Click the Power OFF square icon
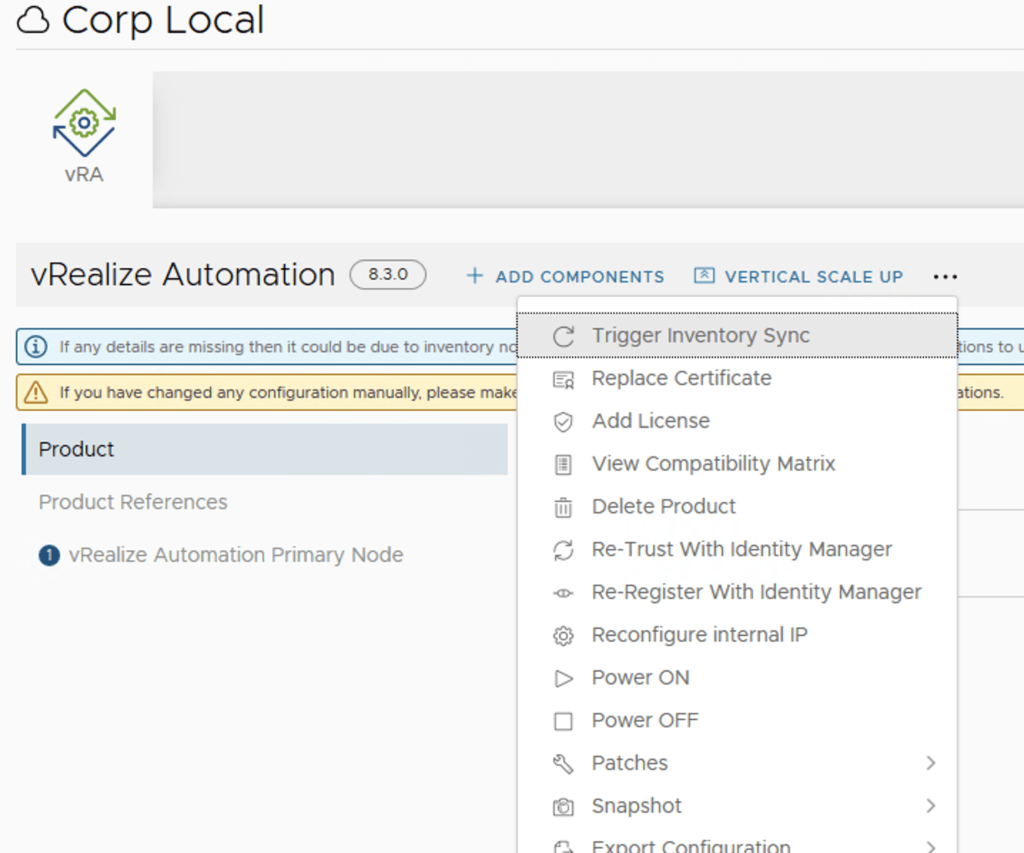 coord(564,721)
